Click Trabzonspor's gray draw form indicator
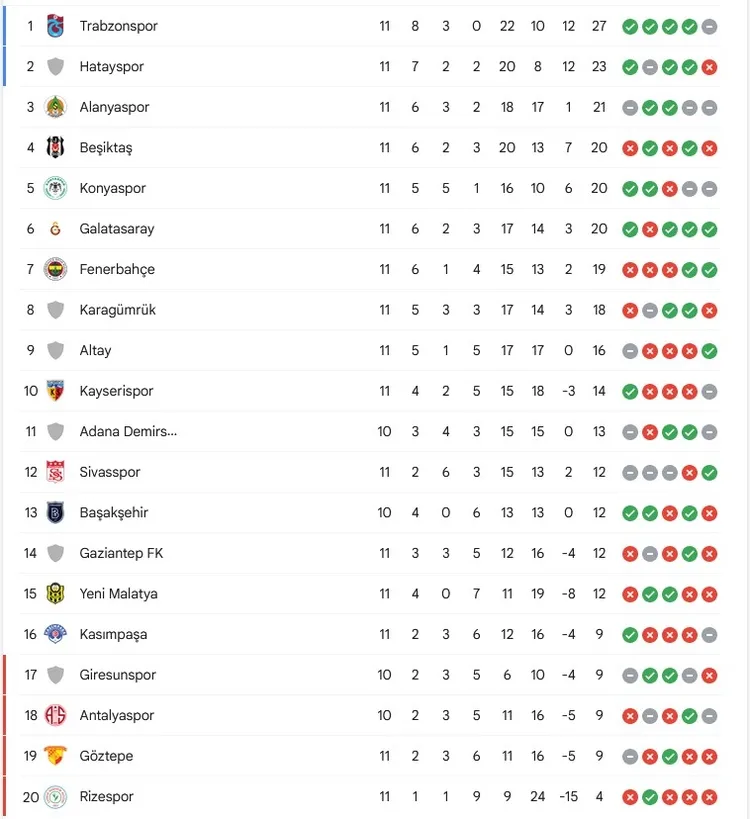The width and height of the screenshot is (750, 819). pos(709,26)
